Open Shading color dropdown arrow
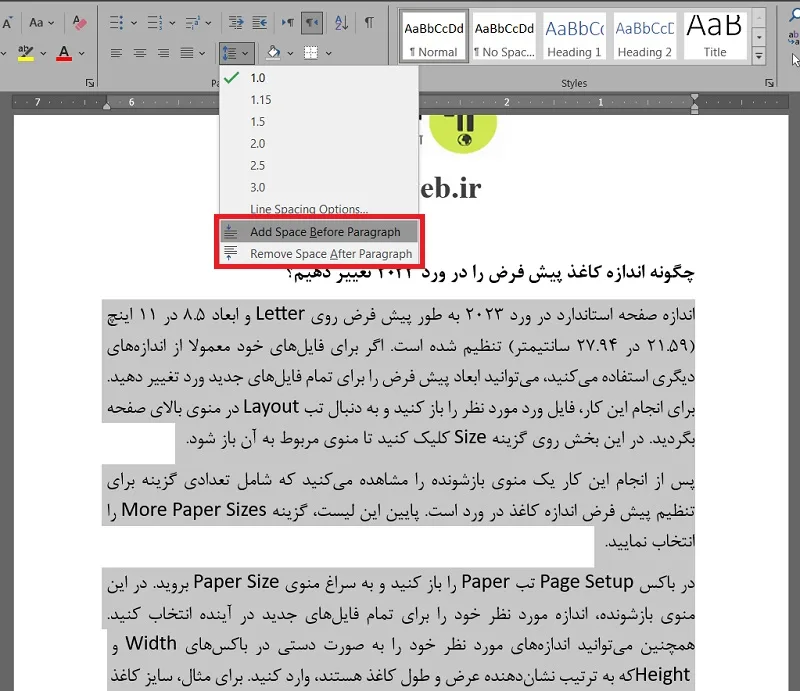Screen dimensions: 800x691 tap(290, 53)
